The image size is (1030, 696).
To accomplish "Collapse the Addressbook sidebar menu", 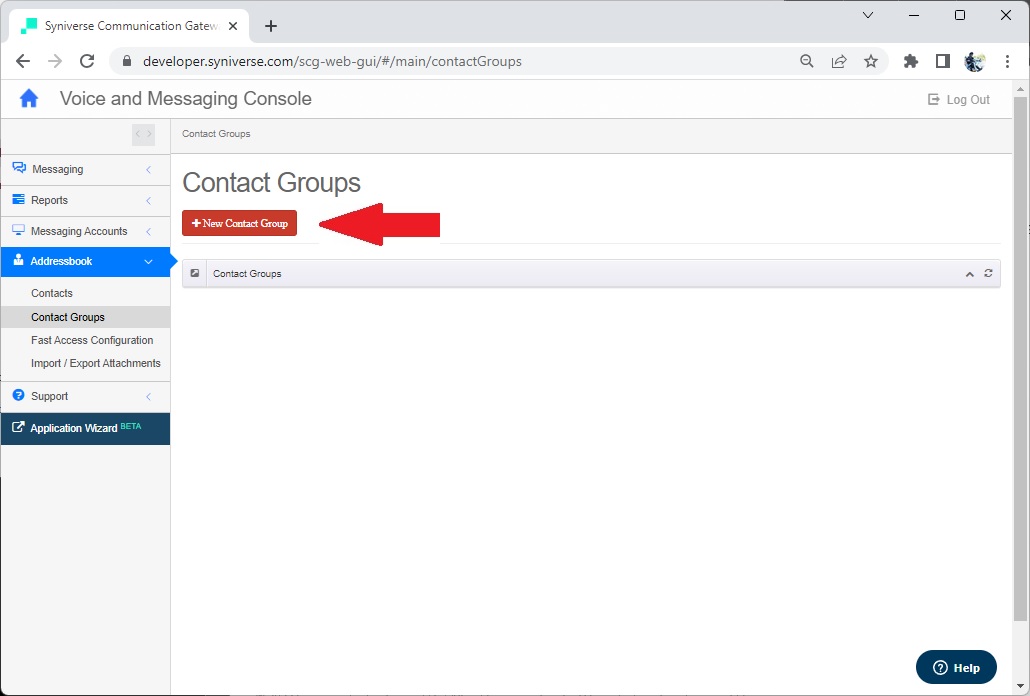I will 85,261.
